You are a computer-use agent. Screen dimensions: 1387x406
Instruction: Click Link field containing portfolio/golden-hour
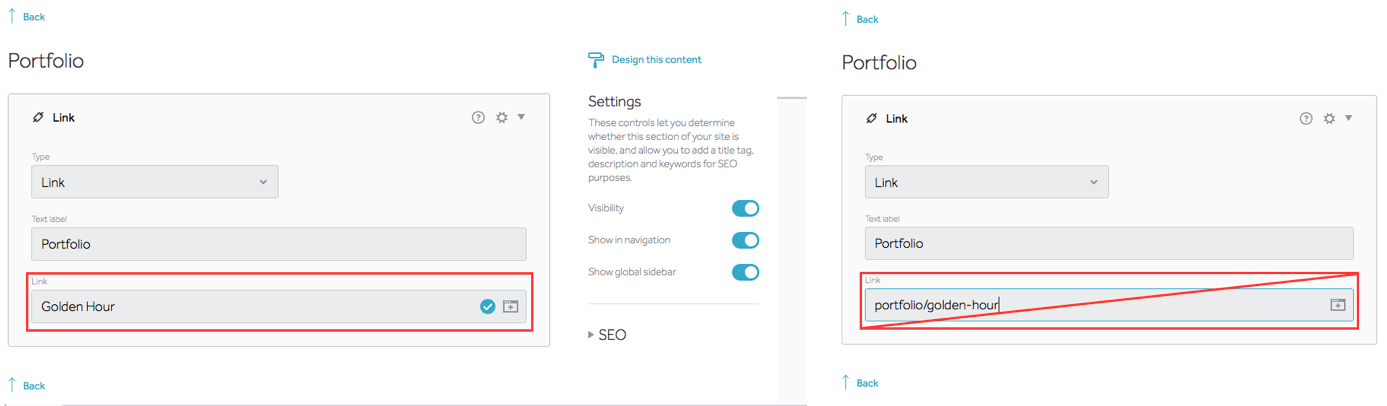[1090, 305]
